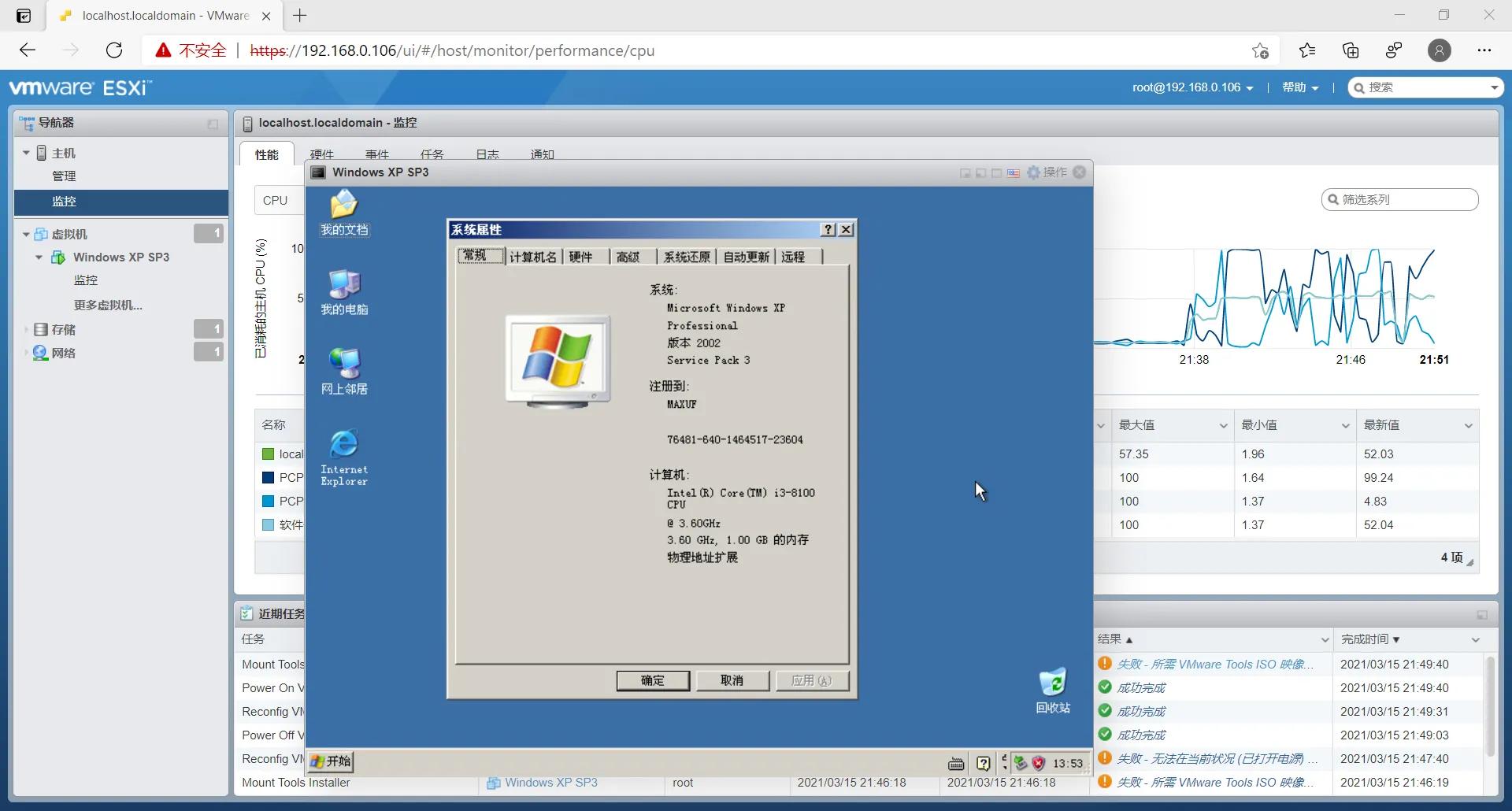Viewport: 1512px width, 811px height.
Task: Click the Security Center shield in the XP system tray
Action: point(1039,762)
